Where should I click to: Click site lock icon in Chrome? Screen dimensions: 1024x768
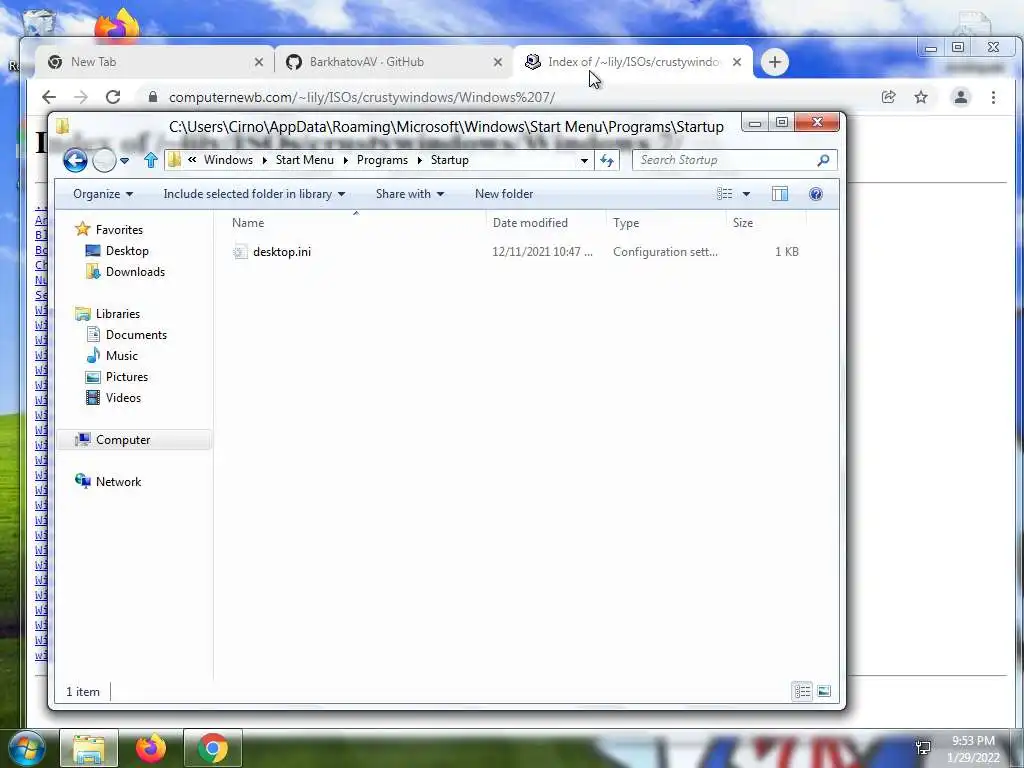153,97
